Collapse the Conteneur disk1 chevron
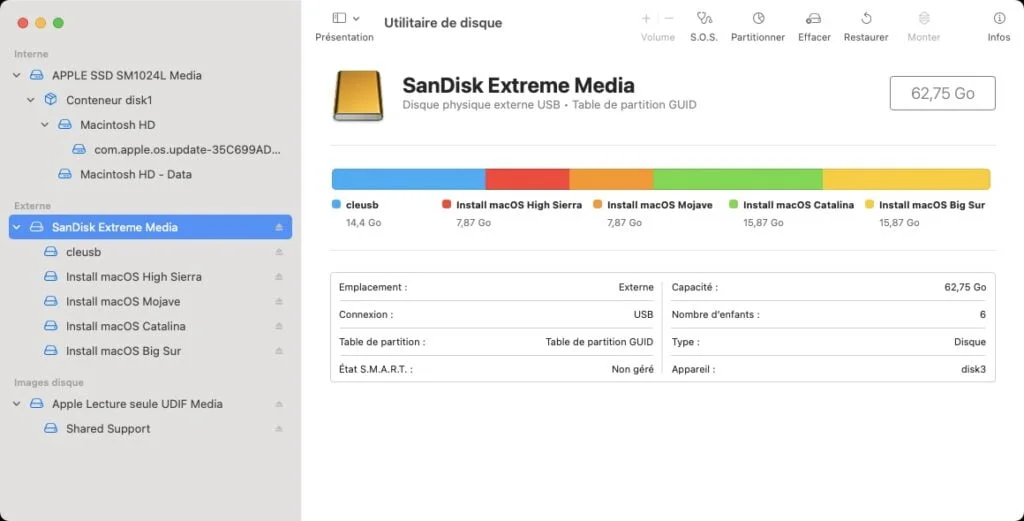Image resolution: width=1024 pixels, height=521 pixels. point(31,101)
